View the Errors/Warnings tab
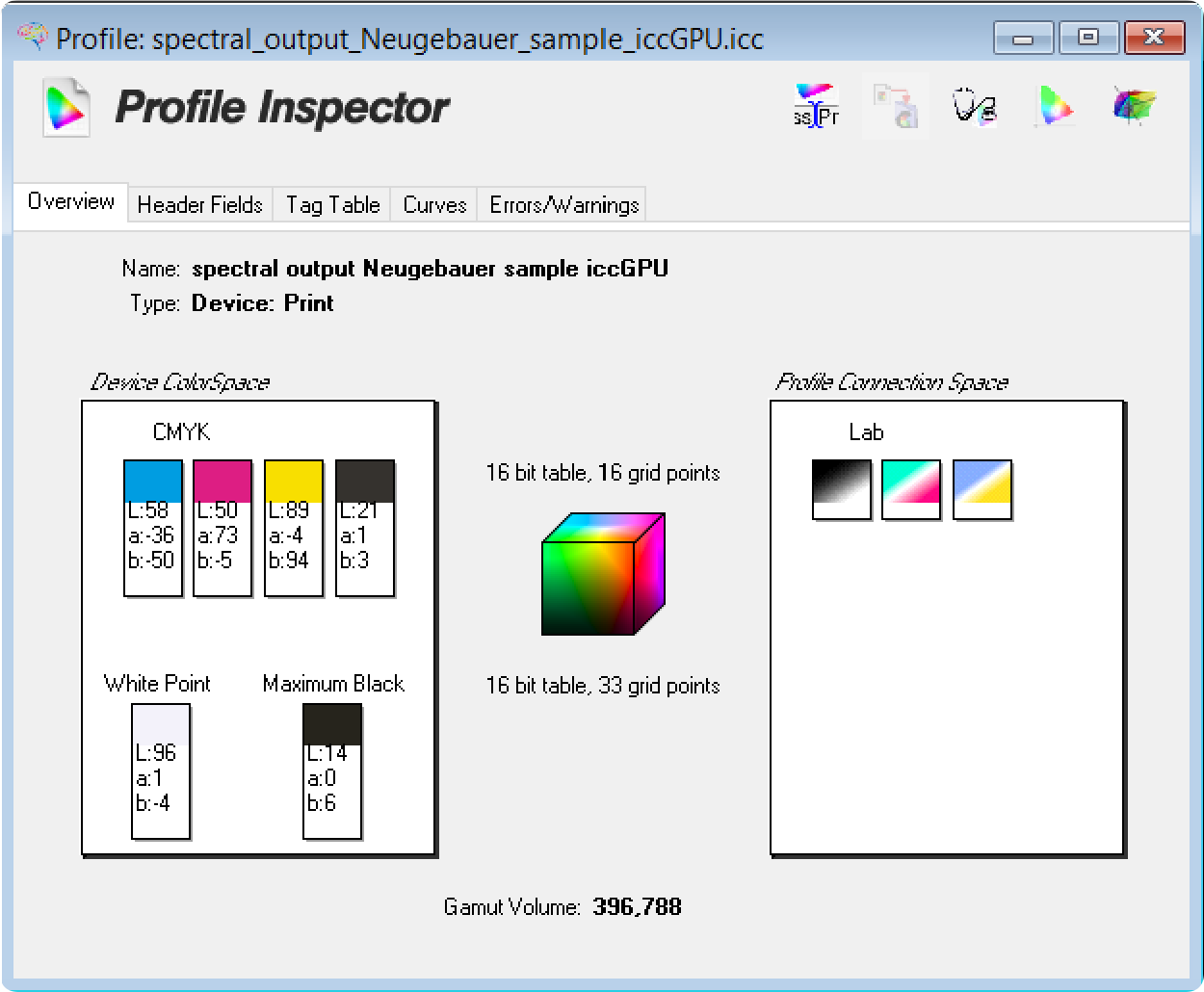 tap(563, 205)
